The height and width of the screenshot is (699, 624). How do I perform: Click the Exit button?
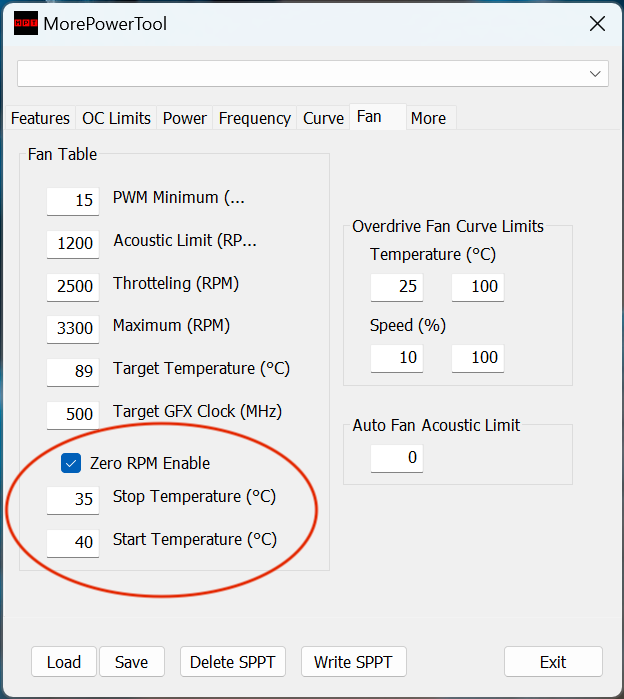click(x=553, y=662)
